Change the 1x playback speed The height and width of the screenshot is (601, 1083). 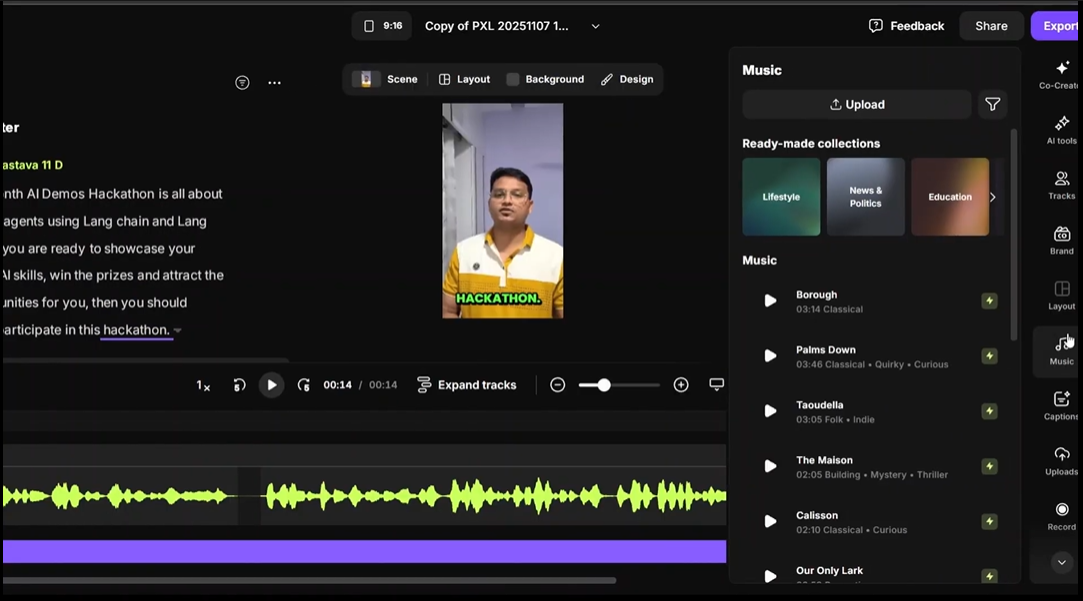(203, 385)
